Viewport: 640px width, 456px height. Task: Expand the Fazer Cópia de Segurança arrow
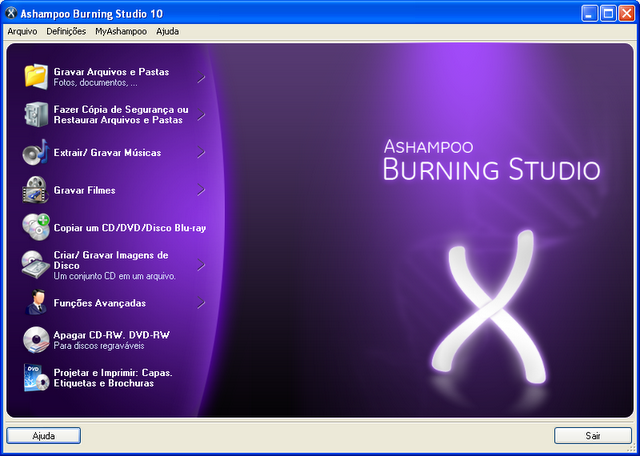tap(201, 115)
